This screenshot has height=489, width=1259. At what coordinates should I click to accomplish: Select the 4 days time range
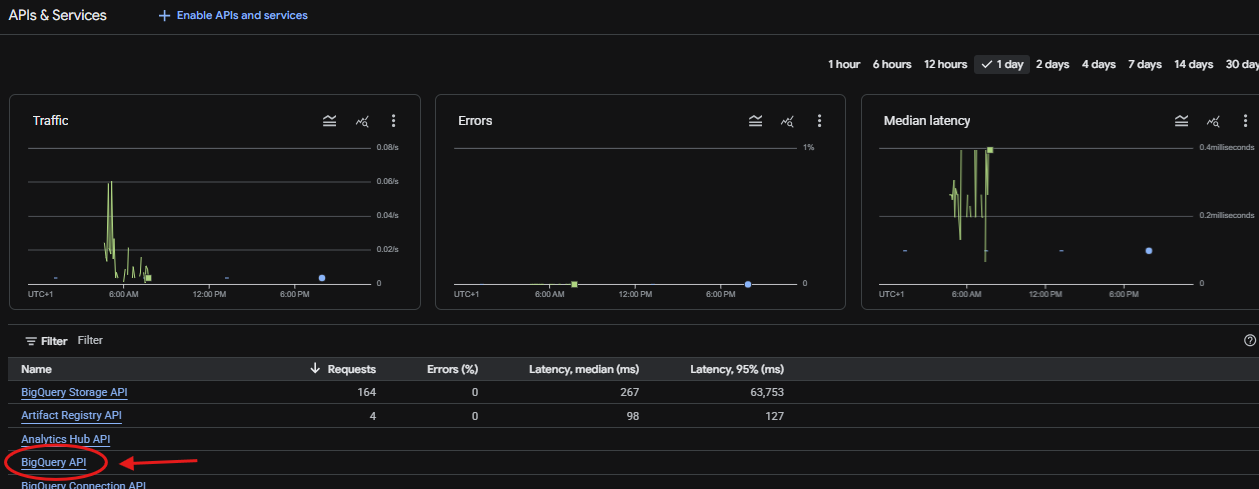pyautogui.click(x=1098, y=64)
